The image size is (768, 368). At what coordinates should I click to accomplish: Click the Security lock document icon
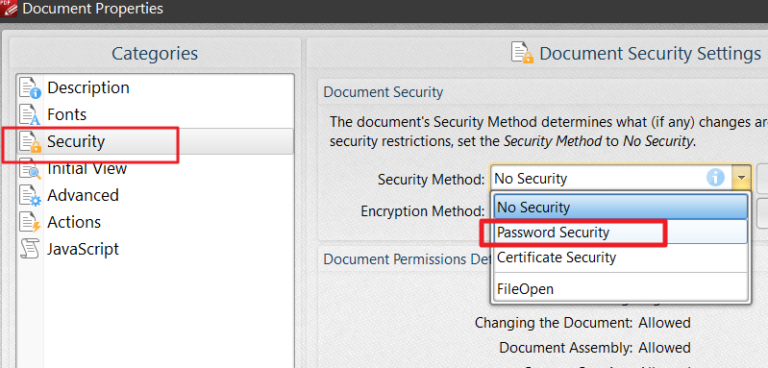[x=30, y=142]
